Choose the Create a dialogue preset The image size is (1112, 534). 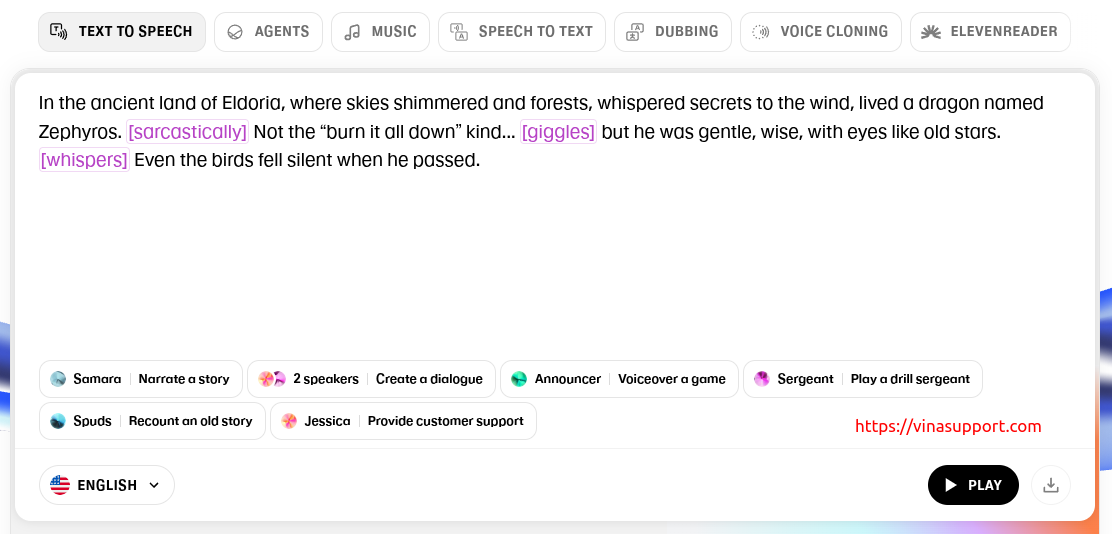tap(429, 379)
